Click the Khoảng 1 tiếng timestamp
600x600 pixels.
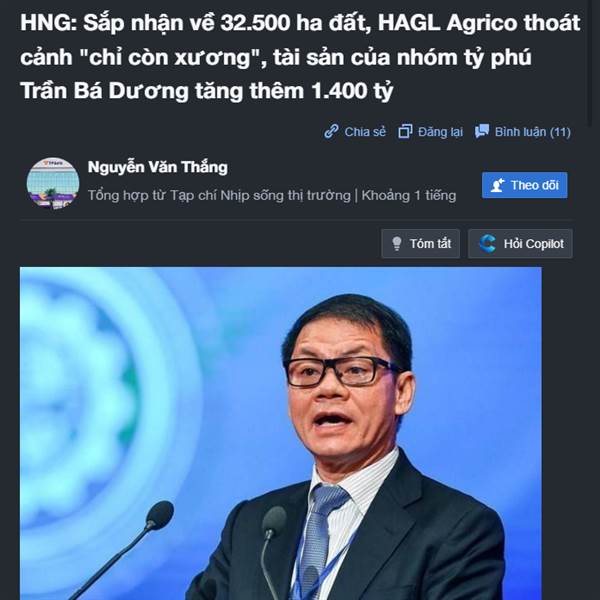(409, 196)
